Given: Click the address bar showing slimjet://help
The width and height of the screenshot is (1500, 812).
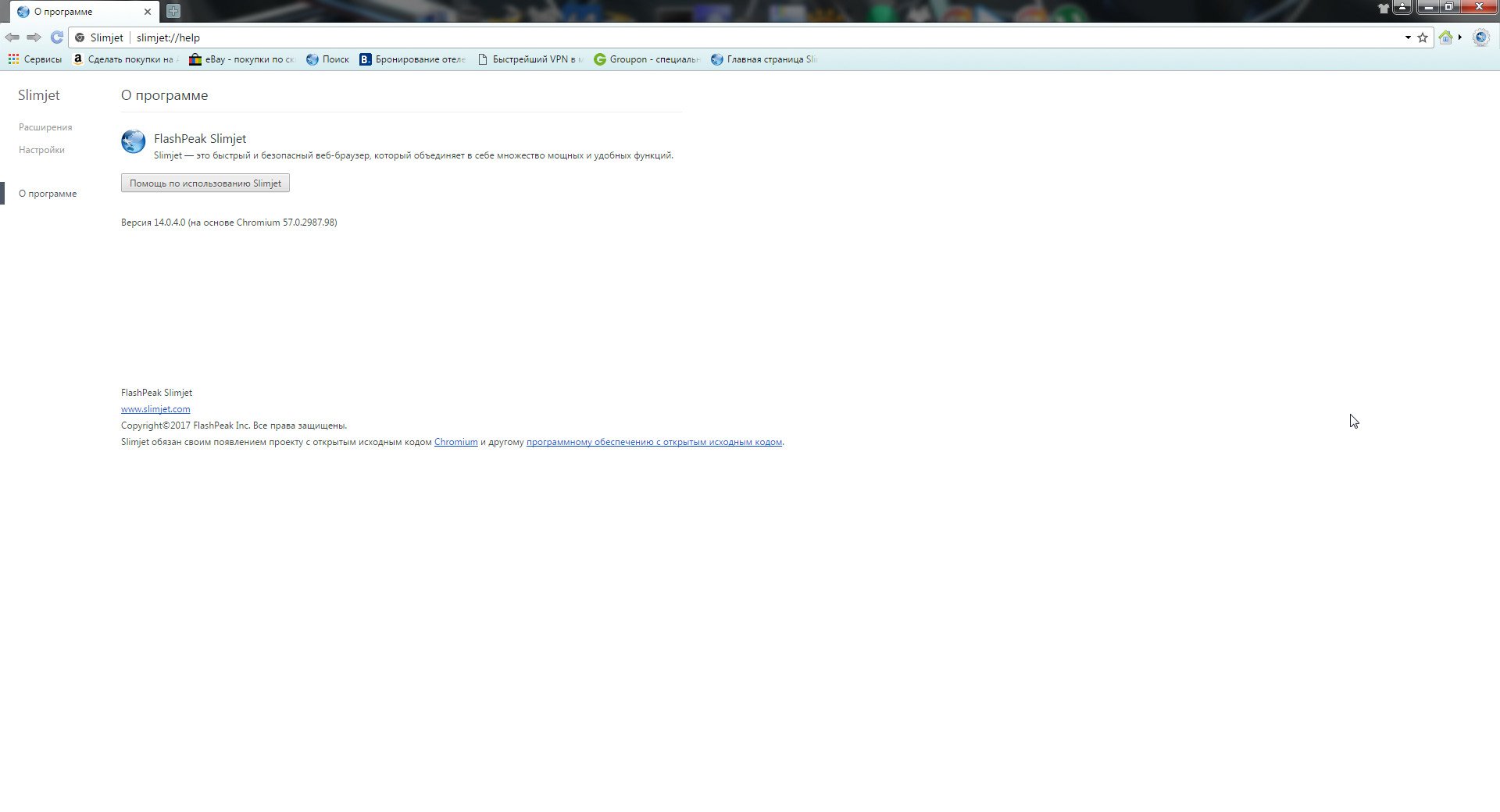Looking at the screenshot, I should click(x=703, y=37).
